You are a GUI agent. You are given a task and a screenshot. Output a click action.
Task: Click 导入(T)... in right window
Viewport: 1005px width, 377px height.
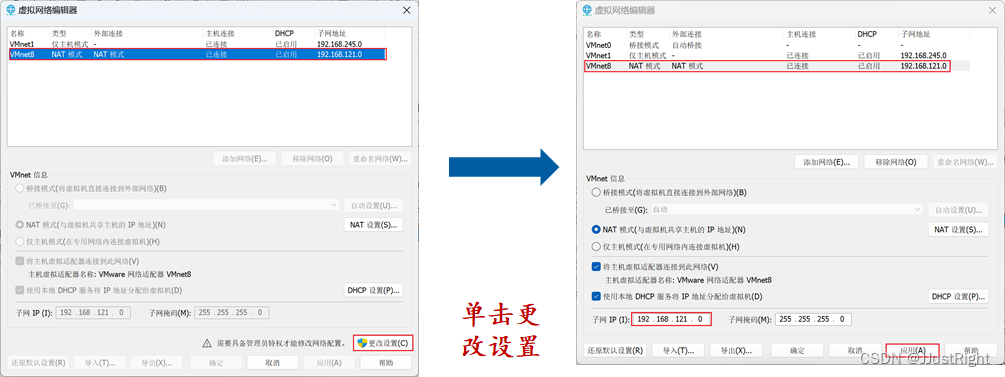tap(678, 351)
